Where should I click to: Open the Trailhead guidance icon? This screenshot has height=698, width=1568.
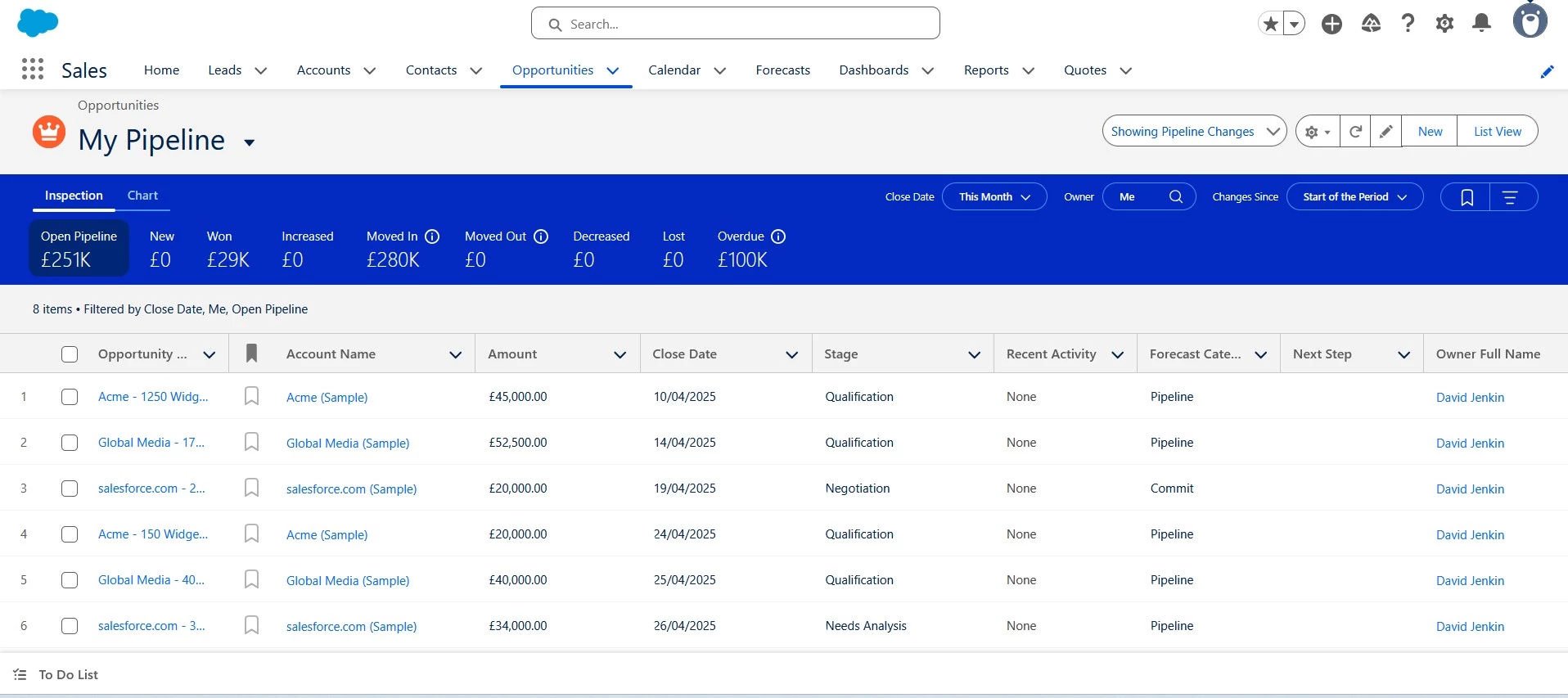click(x=1371, y=24)
